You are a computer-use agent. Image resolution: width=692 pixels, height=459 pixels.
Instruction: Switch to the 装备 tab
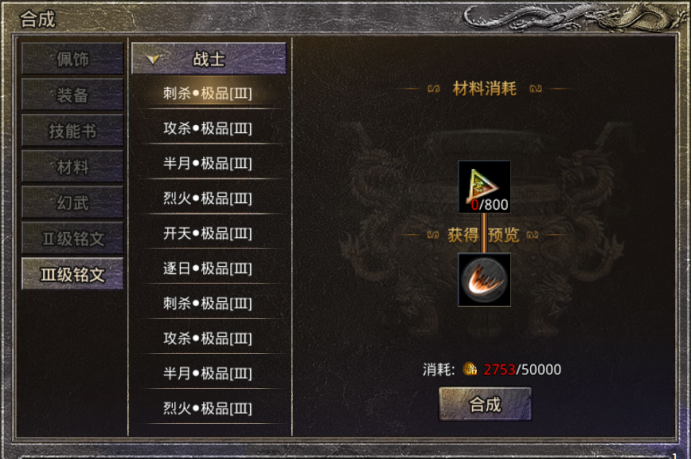point(72,94)
